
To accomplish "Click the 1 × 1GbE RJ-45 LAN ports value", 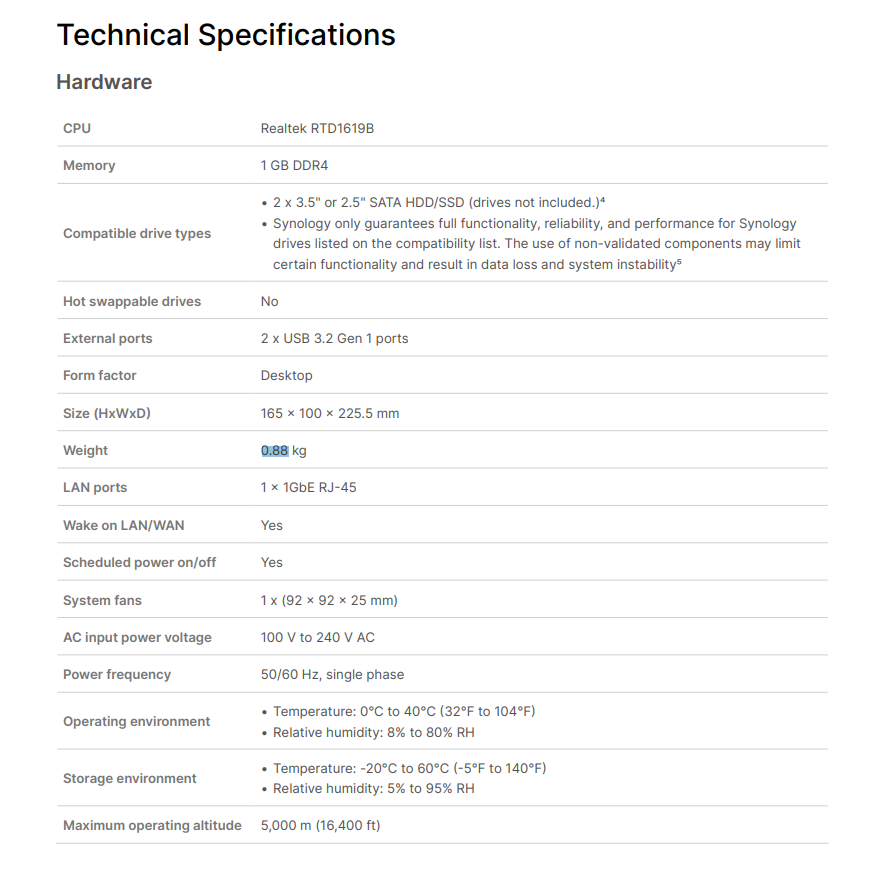I will click(308, 488).
